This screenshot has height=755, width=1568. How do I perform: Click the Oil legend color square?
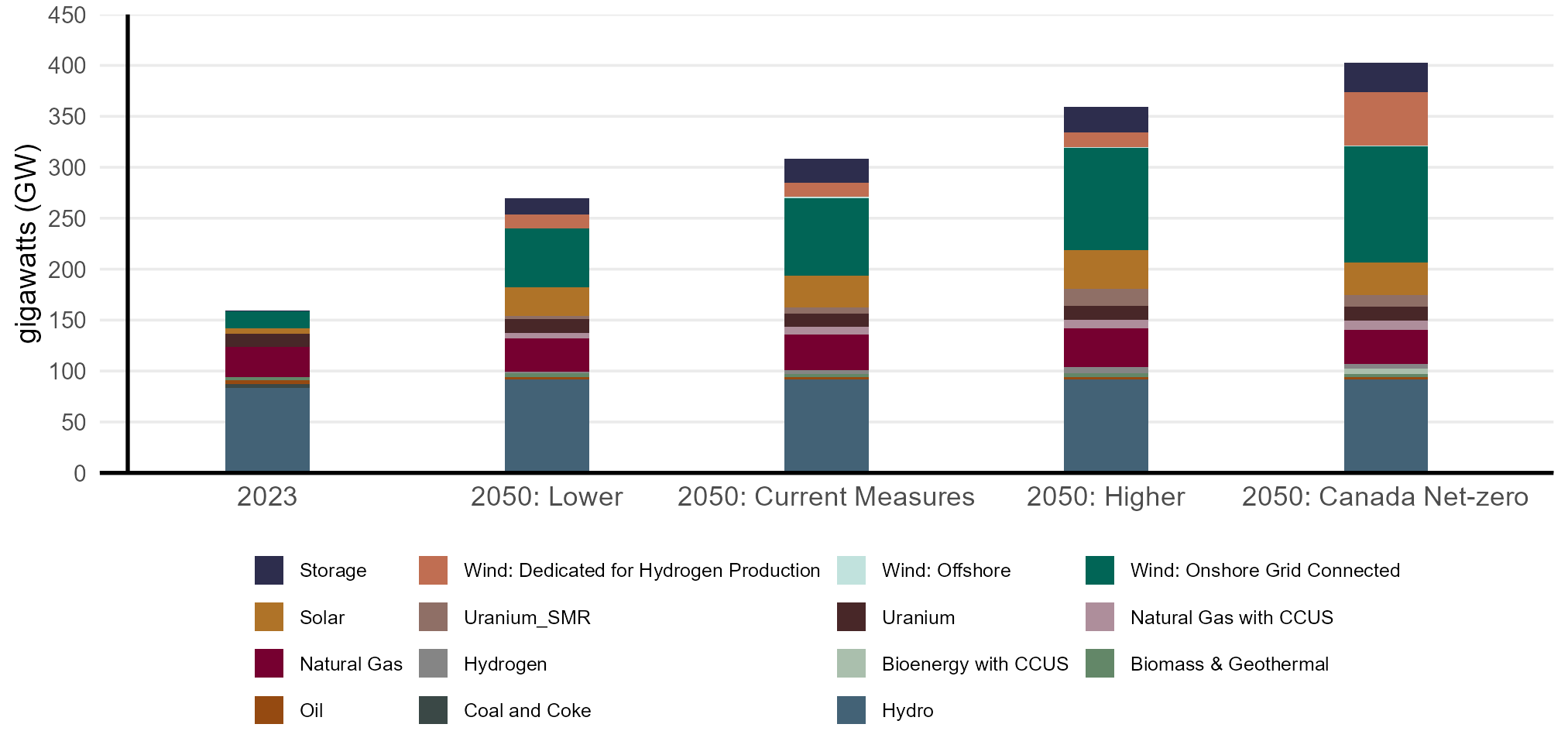coord(269,710)
